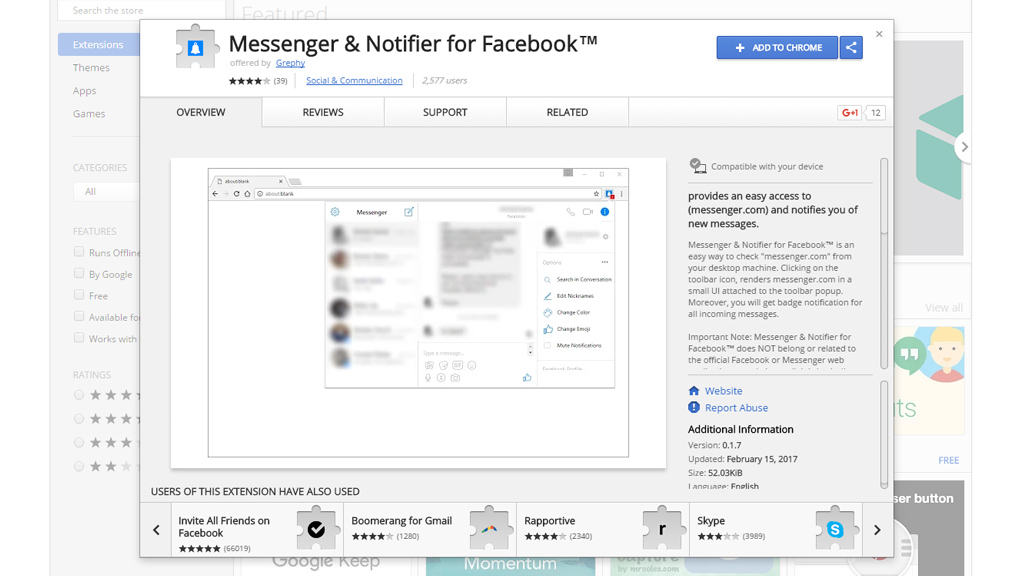Click the Rapportive title

(550, 520)
